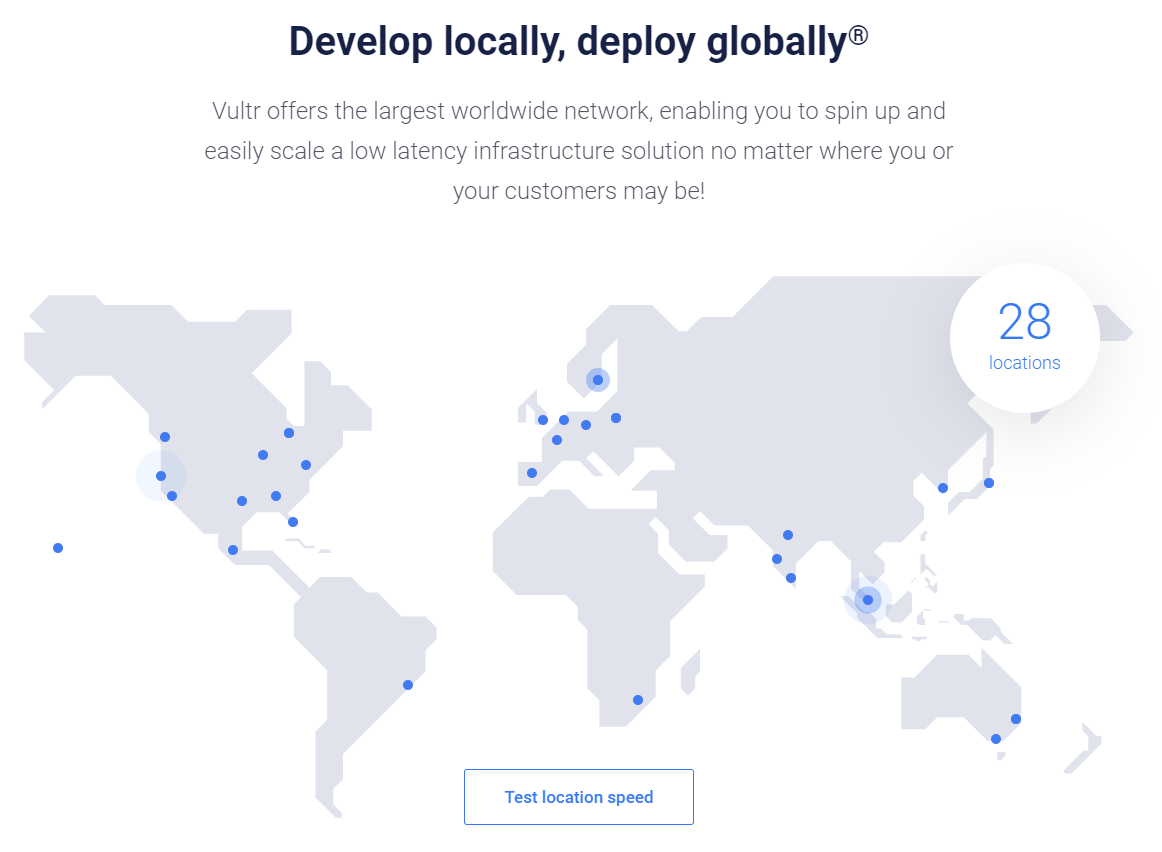Select the Bangalore dot in southern India
1162x852 pixels.
[791, 578]
